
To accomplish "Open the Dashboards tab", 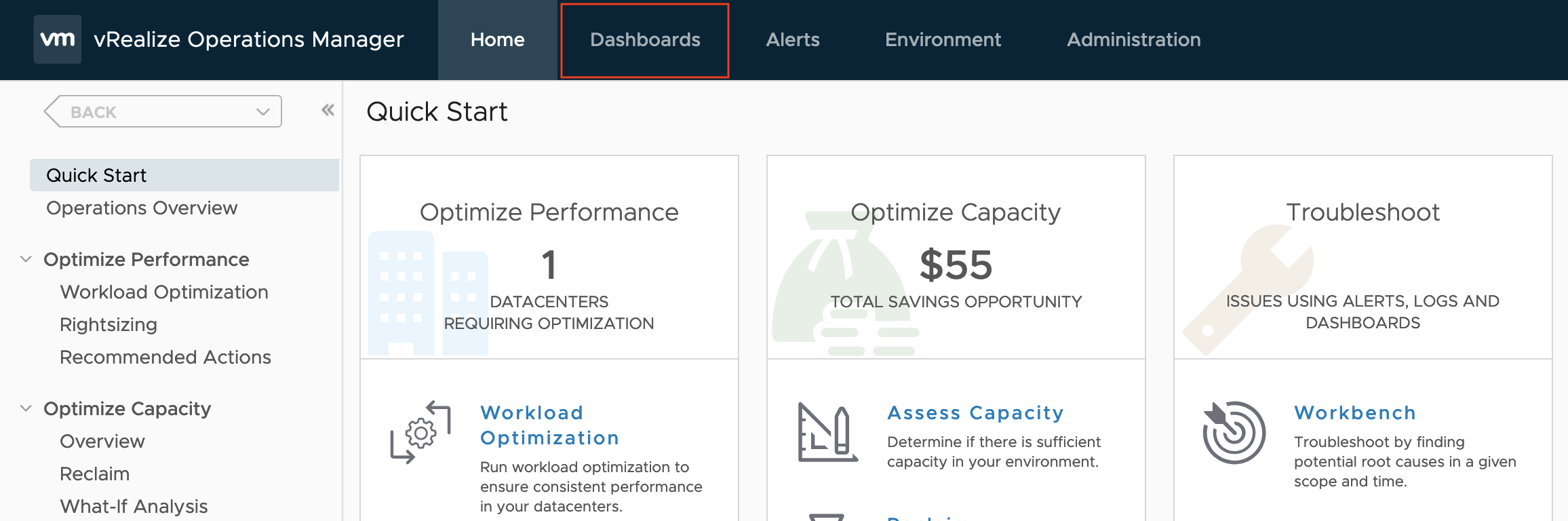I will click(645, 40).
